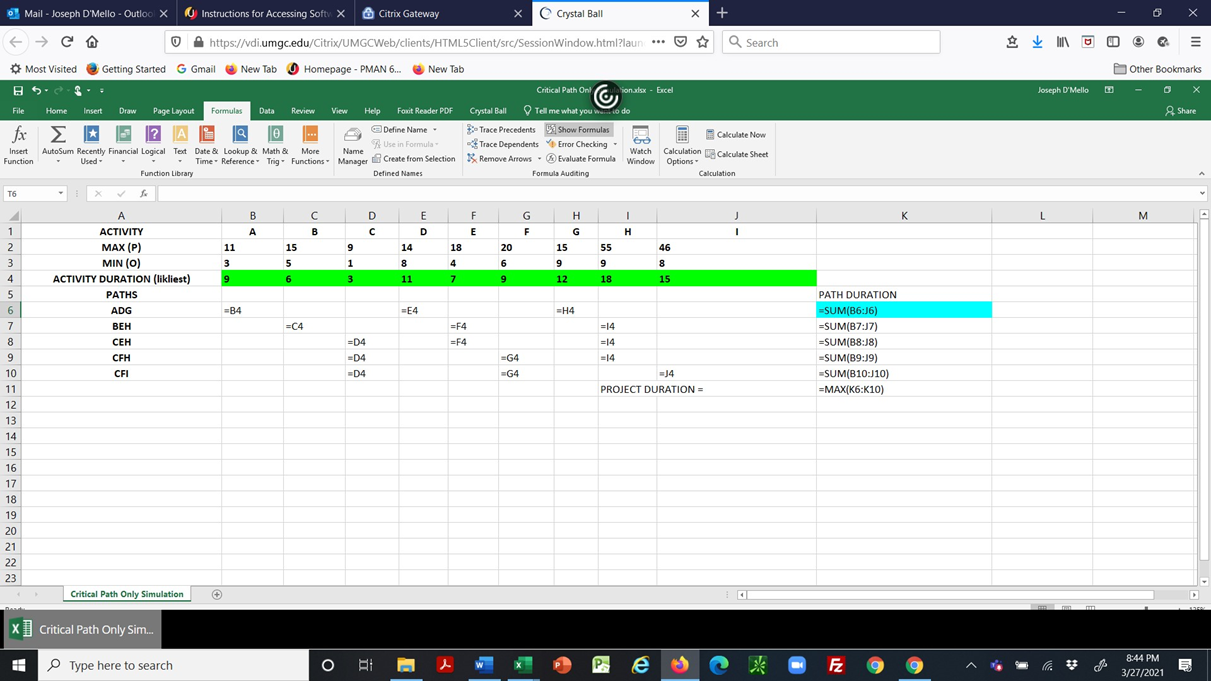Switch to the Data tab
1211x681 pixels.
coord(266,111)
